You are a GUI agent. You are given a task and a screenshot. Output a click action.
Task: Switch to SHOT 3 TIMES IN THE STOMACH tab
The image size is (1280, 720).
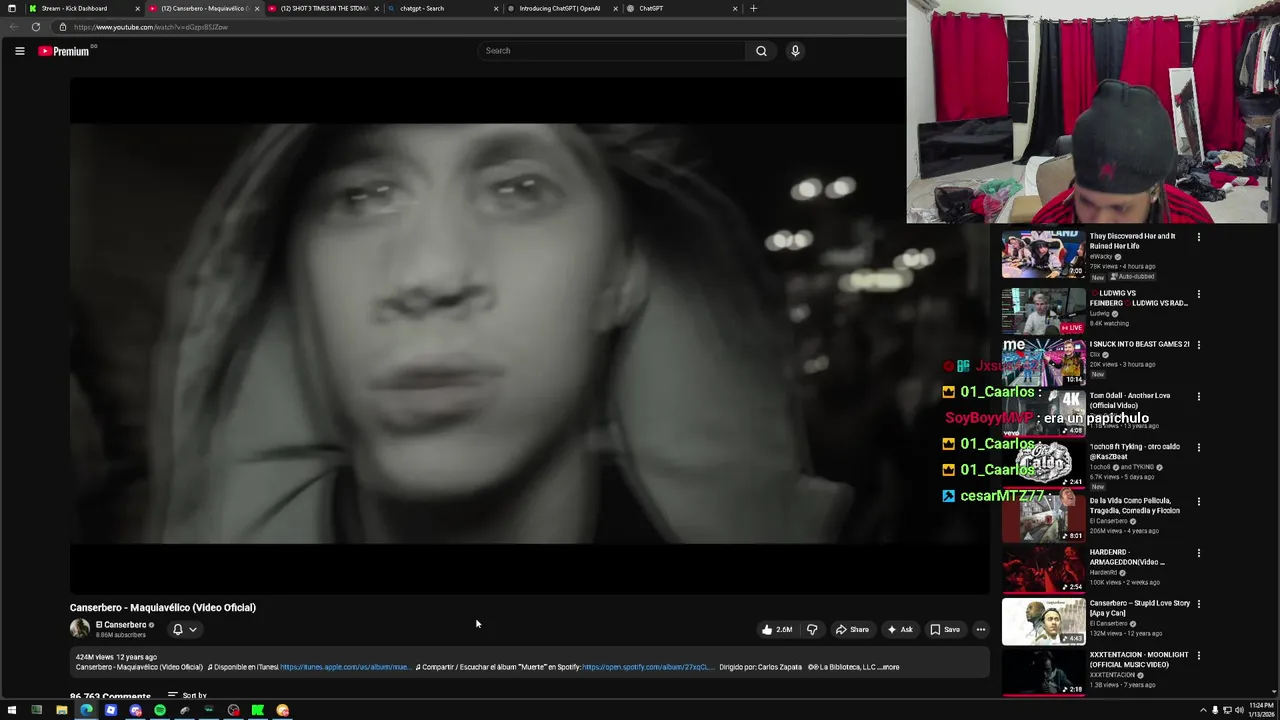(x=323, y=8)
